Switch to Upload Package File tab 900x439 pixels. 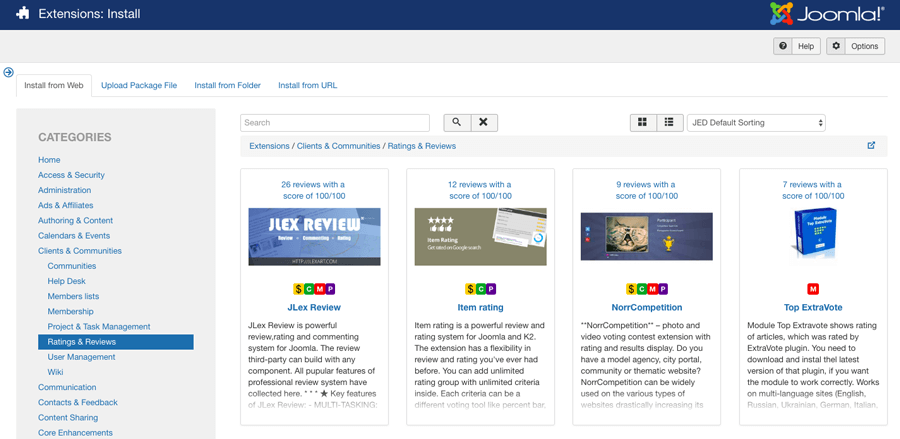tap(139, 86)
